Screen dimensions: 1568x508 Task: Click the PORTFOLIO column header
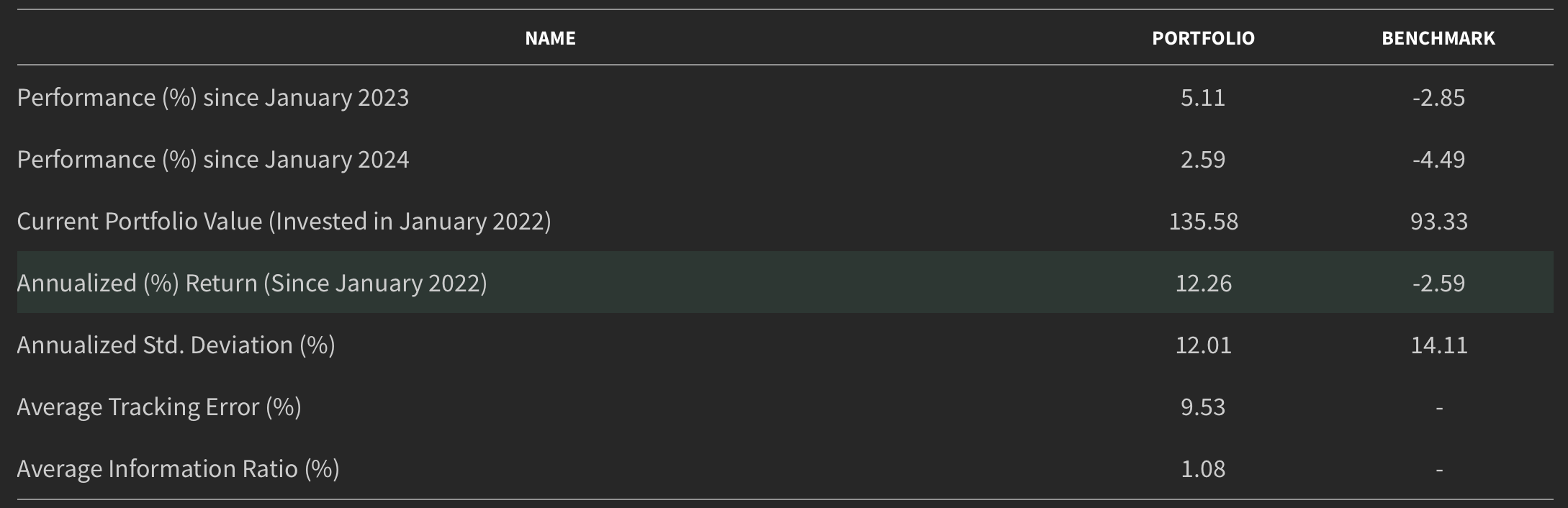click(x=1203, y=38)
